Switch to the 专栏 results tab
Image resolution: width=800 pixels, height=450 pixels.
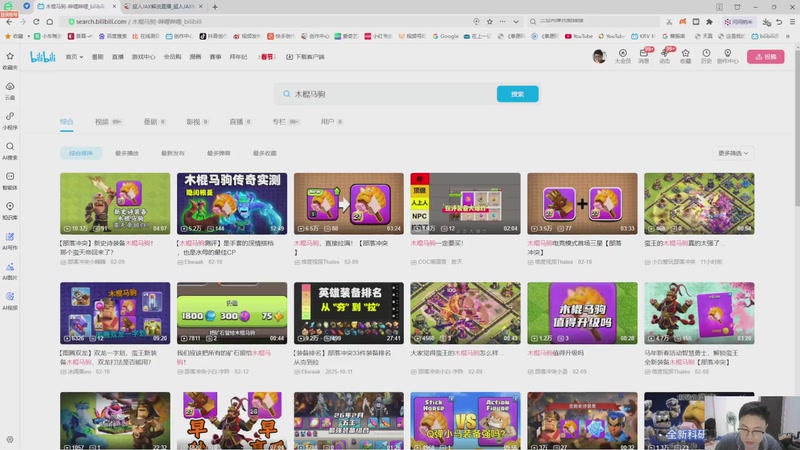(286, 122)
